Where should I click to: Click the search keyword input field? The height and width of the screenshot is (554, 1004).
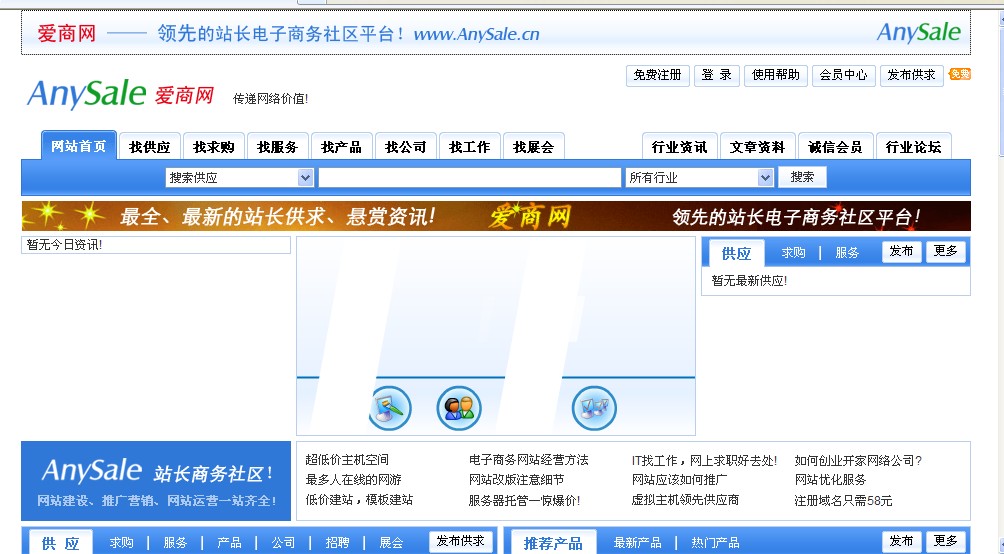469,177
